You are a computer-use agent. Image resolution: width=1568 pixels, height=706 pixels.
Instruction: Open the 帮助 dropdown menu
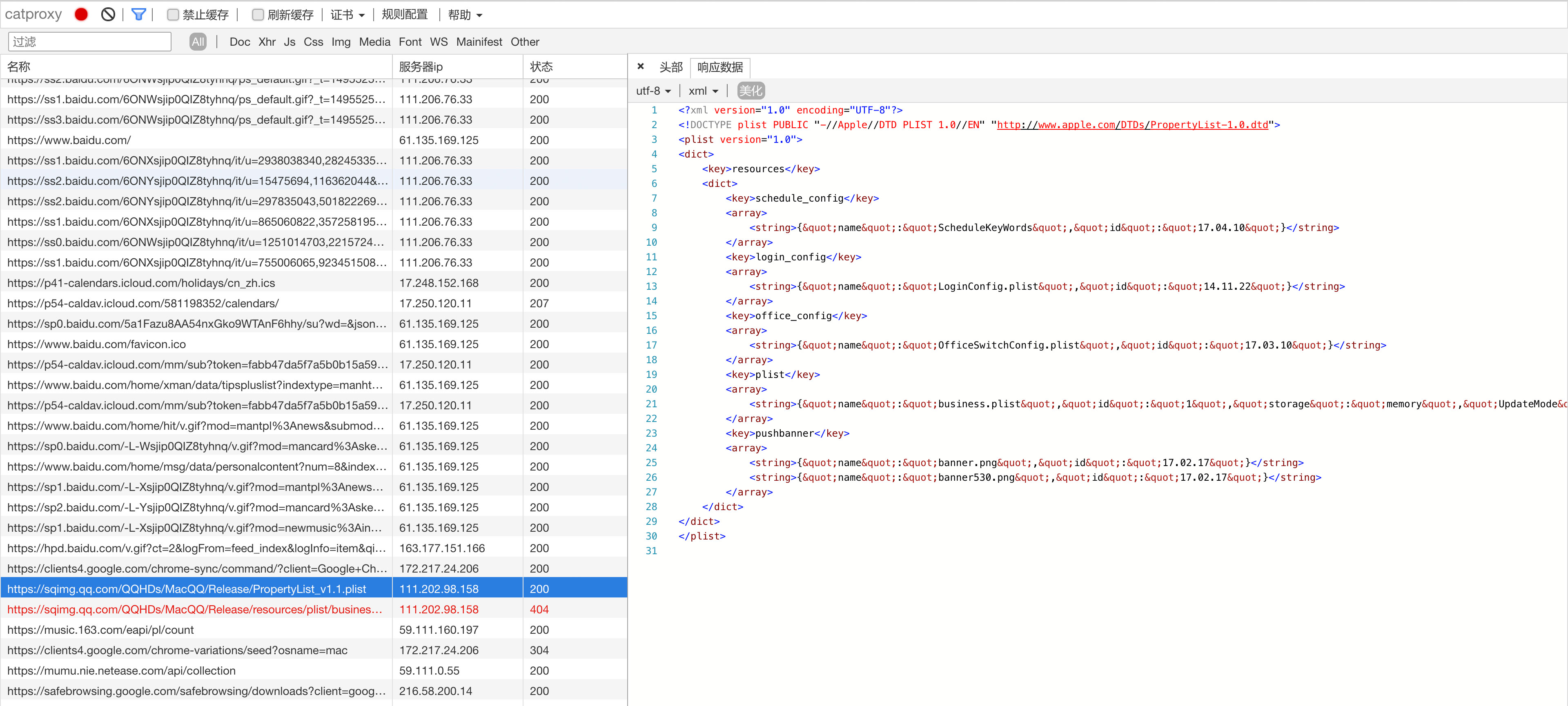pos(464,15)
